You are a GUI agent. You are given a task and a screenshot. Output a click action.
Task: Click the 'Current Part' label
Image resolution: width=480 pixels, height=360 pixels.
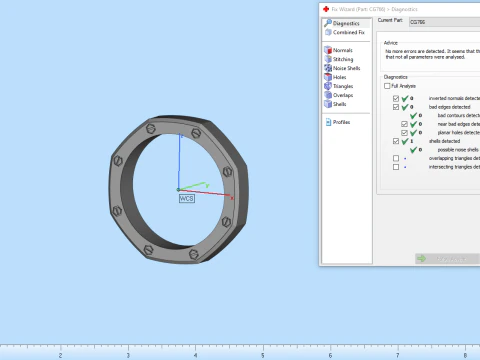pyautogui.click(x=390, y=20)
